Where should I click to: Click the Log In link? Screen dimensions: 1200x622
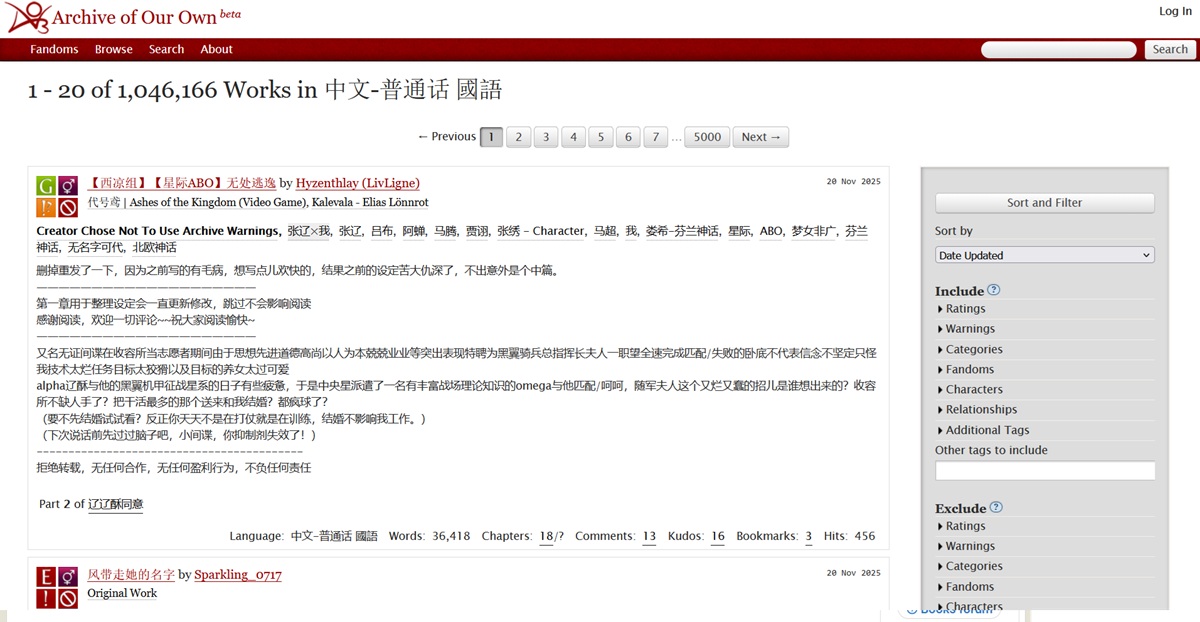1174,11
